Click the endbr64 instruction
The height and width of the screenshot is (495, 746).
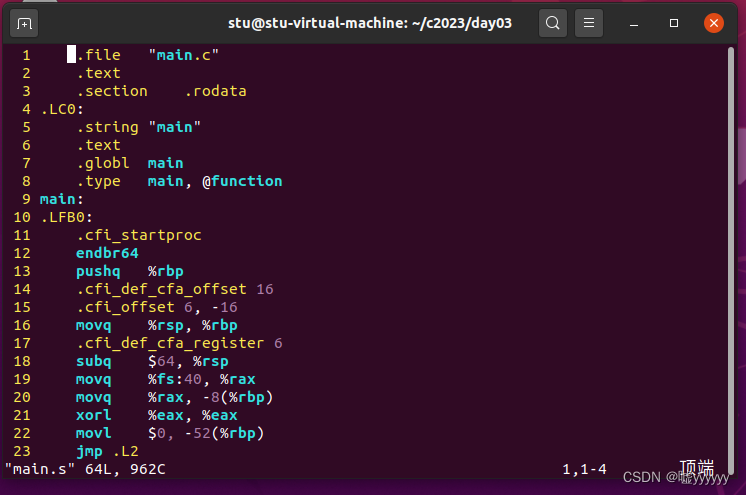tap(107, 253)
